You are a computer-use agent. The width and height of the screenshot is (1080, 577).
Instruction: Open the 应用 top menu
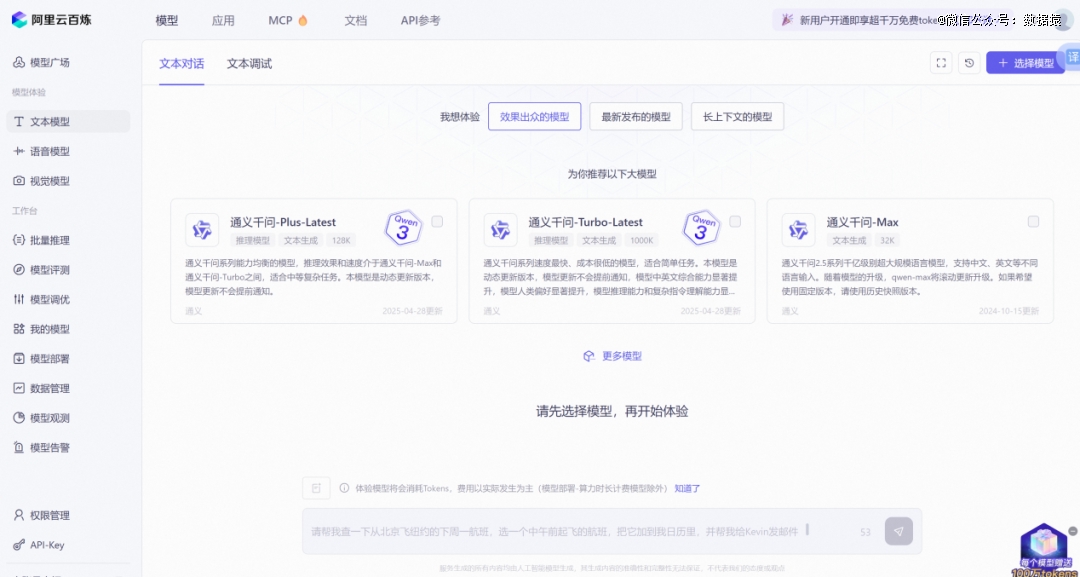pos(223,20)
